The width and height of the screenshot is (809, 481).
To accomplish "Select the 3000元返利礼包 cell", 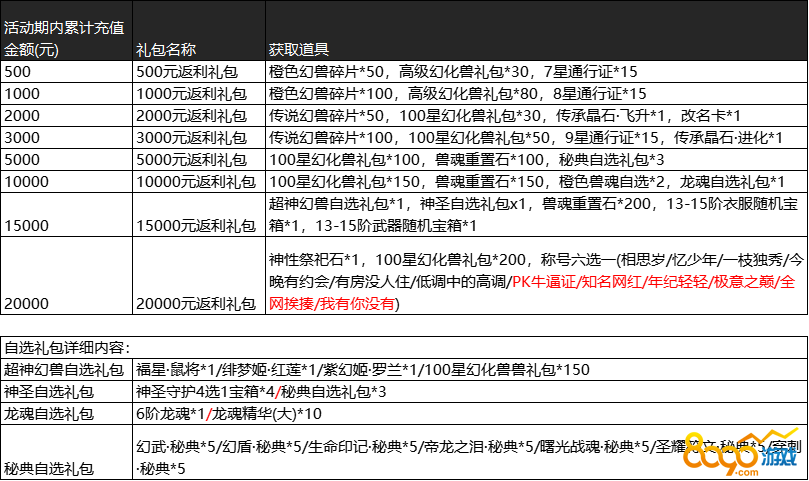I will (192, 138).
